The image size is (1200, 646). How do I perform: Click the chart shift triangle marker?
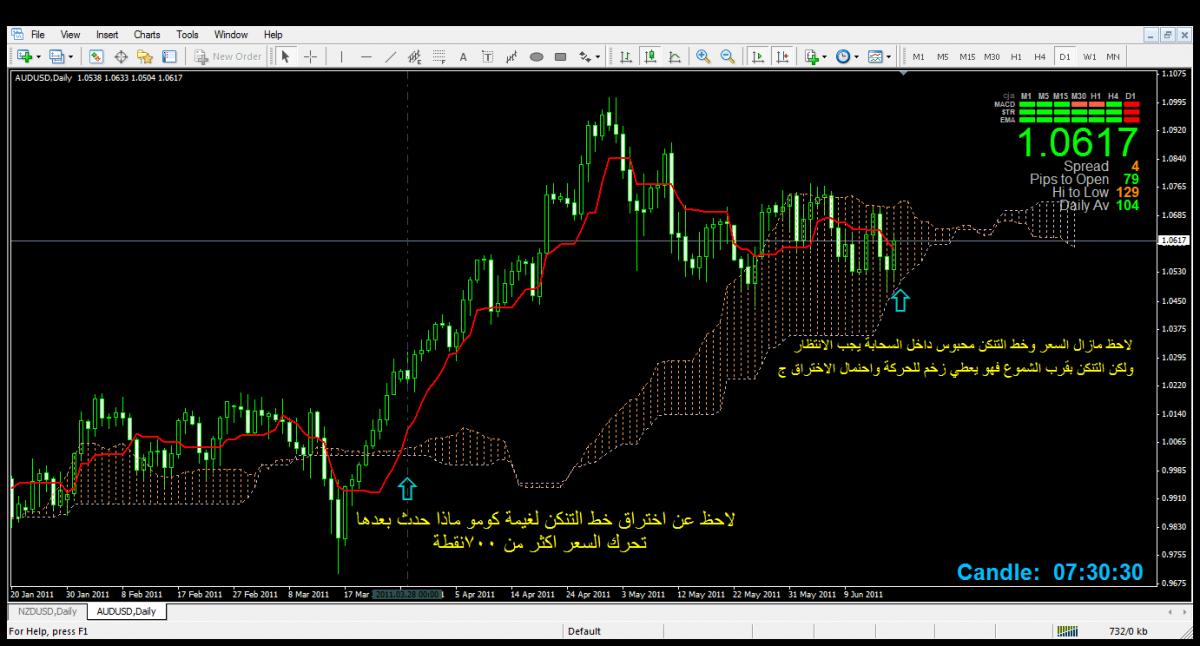[x=904, y=73]
